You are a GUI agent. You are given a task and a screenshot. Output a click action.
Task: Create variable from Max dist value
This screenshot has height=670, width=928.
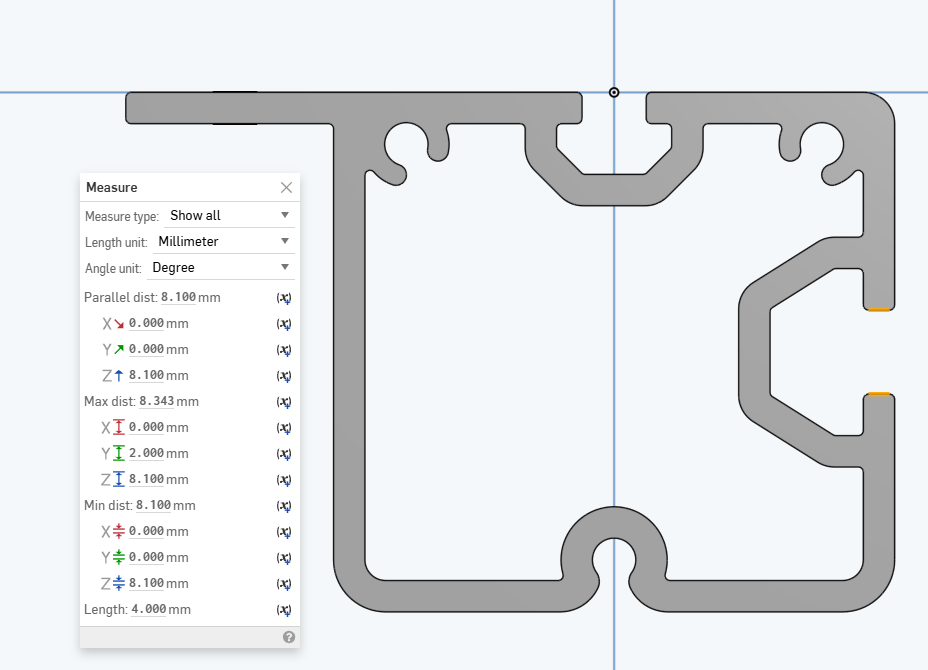(x=284, y=402)
